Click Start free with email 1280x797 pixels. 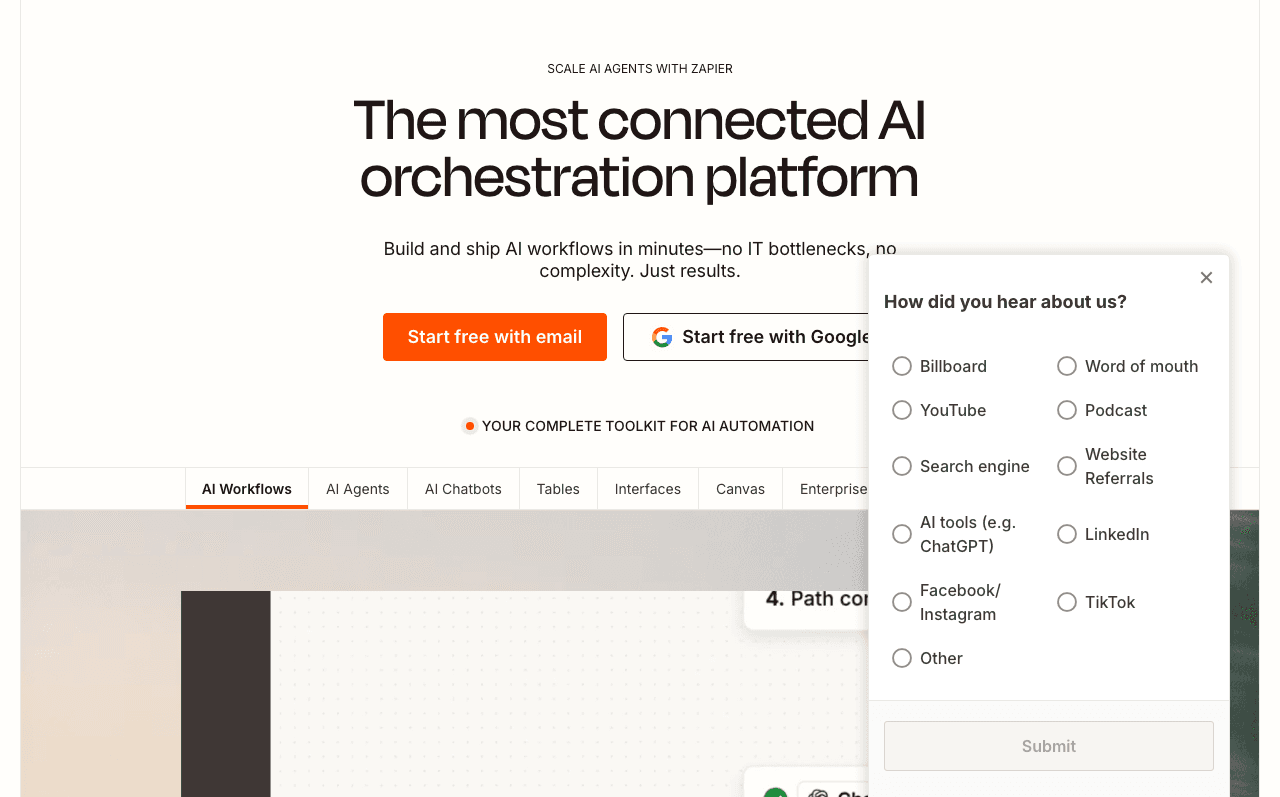(x=494, y=336)
